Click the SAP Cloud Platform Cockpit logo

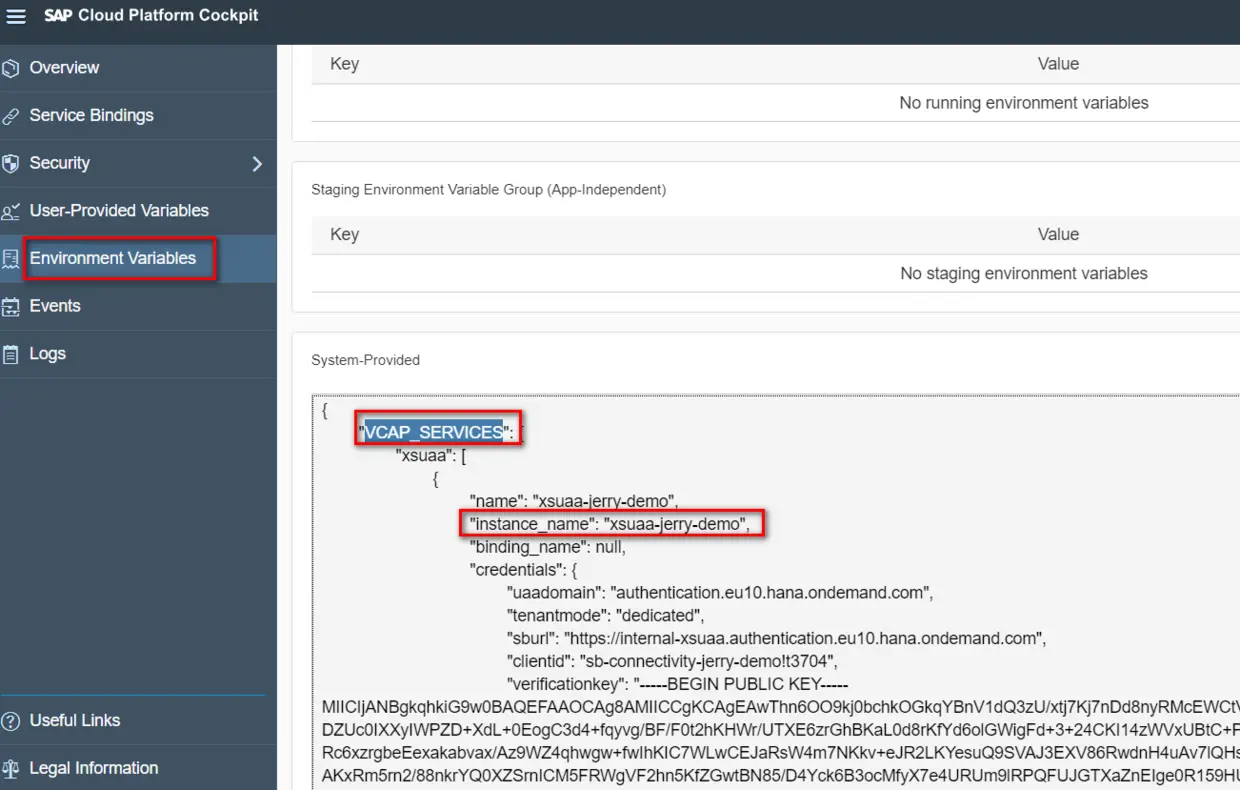(152, 16)
